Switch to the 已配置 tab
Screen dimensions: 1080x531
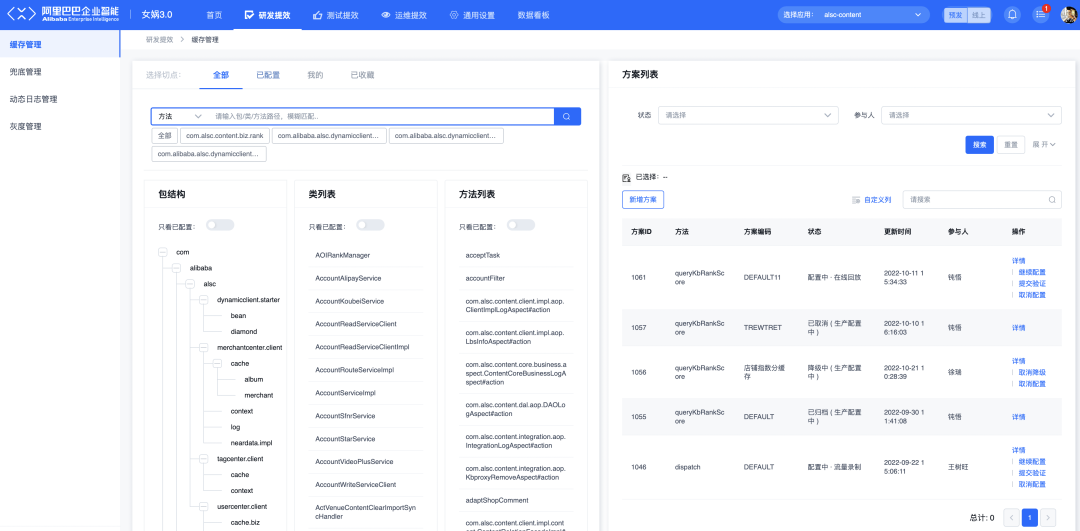pos(268,75)
